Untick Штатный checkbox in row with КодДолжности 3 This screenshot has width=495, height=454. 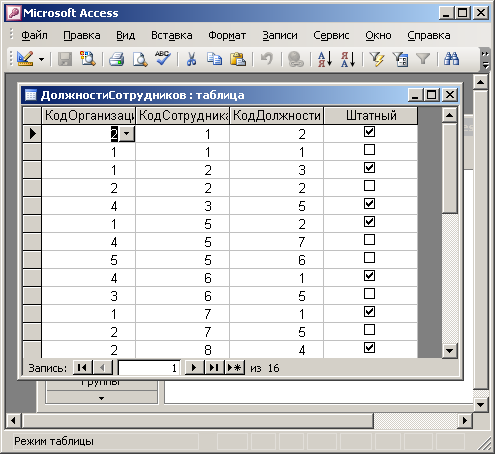click(x=369, y=168)
